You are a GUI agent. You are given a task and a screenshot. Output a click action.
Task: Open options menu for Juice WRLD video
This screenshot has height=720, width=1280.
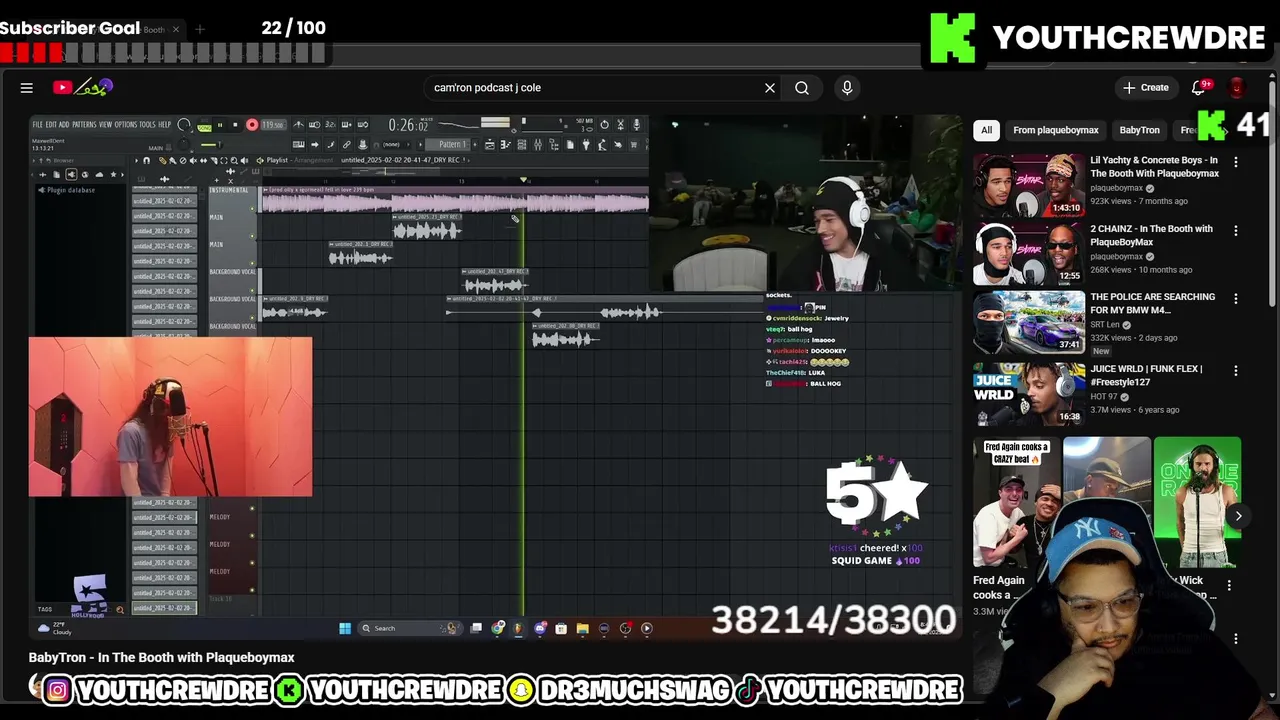[x=1236, y=371]
